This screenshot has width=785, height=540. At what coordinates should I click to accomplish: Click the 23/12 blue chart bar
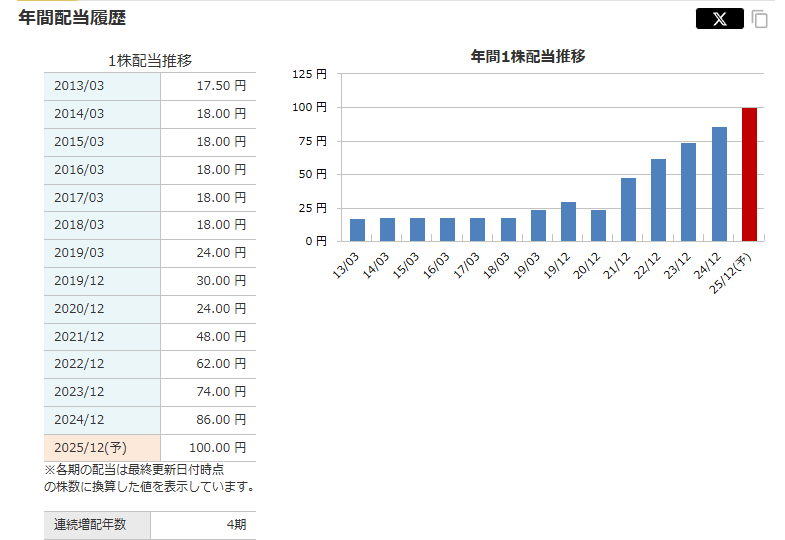pyautogui.click(x=689, y=191)
